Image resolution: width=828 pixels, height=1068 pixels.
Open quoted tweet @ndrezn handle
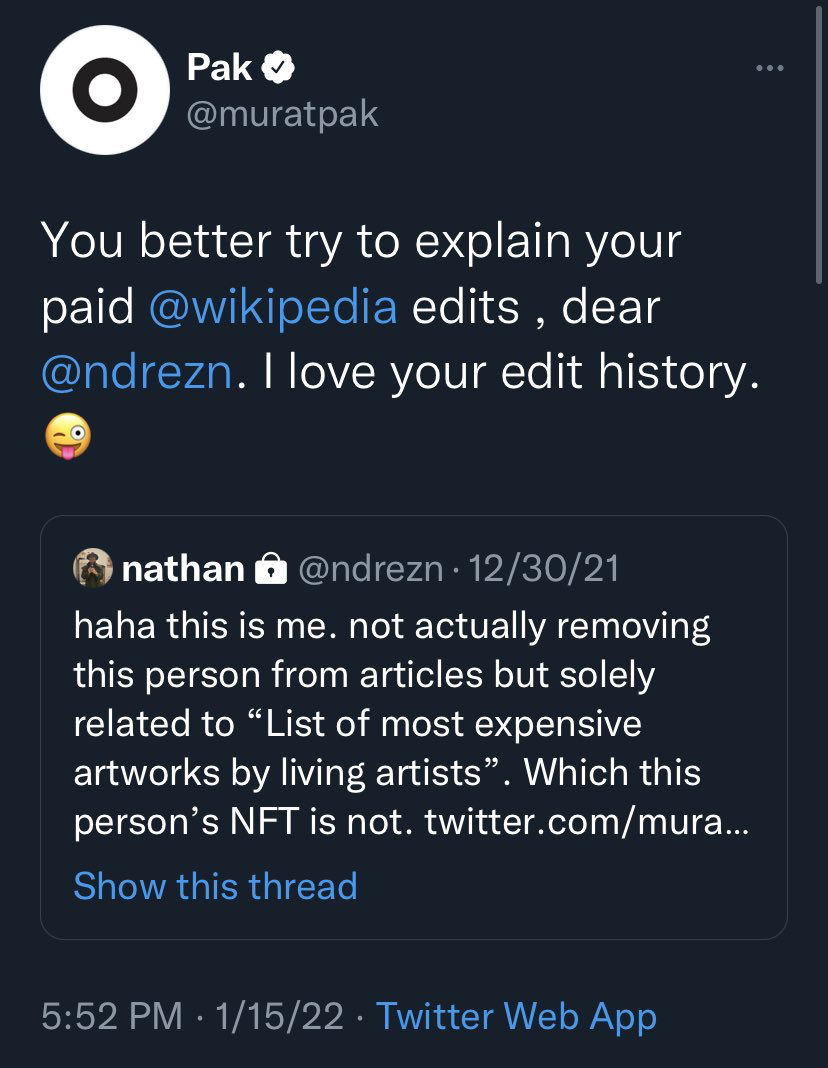(370, 569)
